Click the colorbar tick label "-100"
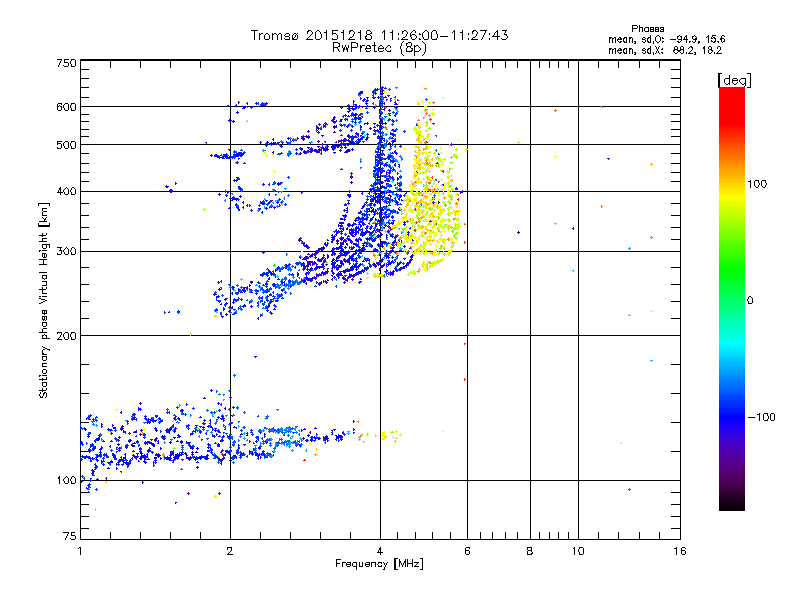 [761, 417]
